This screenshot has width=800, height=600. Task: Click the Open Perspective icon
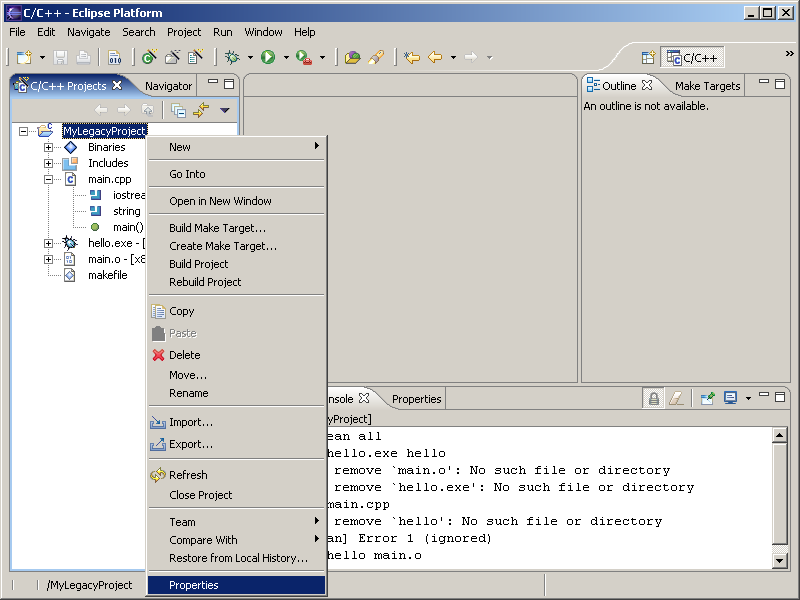(x=648, y=58)
